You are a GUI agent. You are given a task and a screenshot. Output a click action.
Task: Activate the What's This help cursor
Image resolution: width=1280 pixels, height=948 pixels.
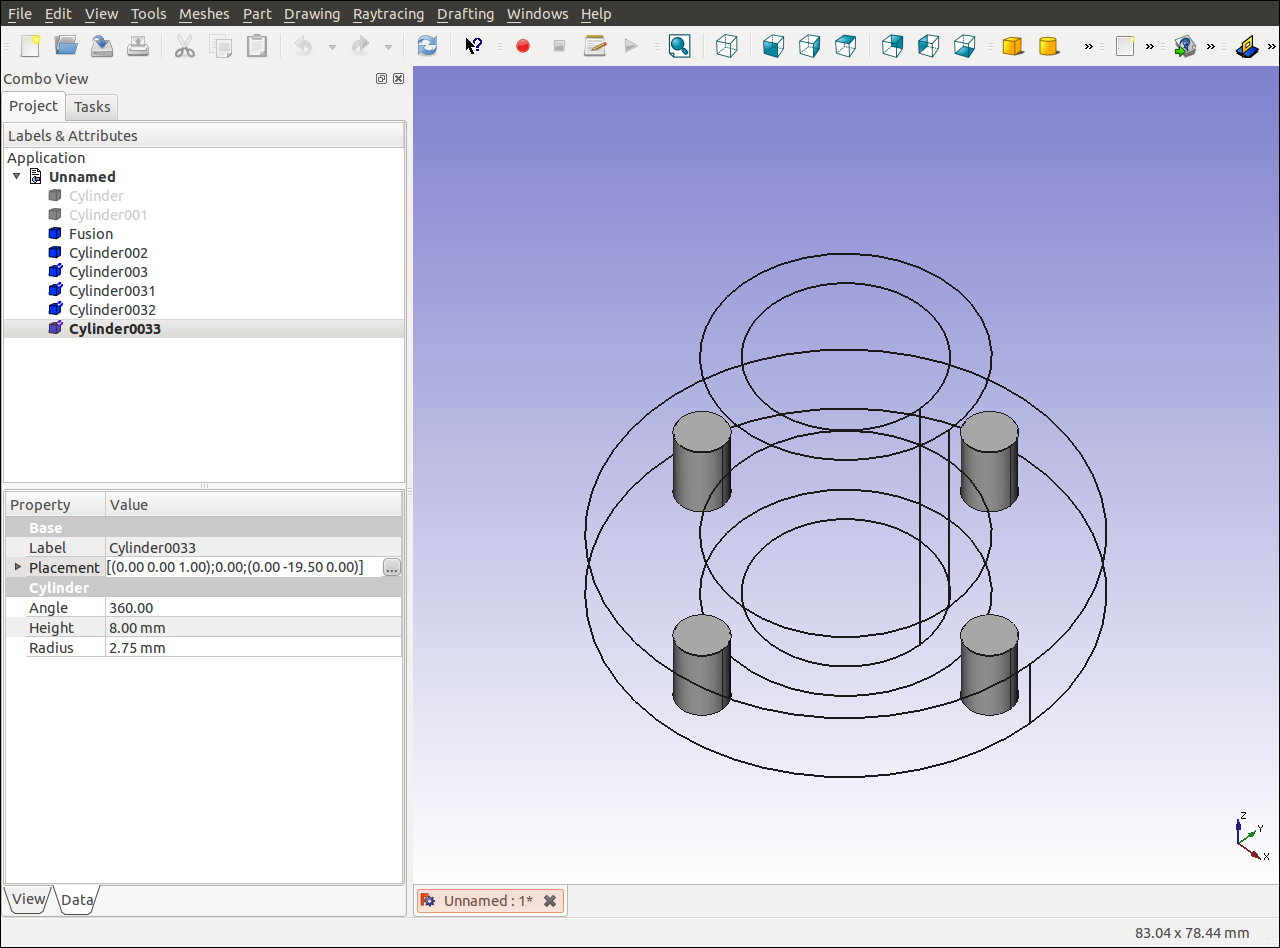coord(474,46)
